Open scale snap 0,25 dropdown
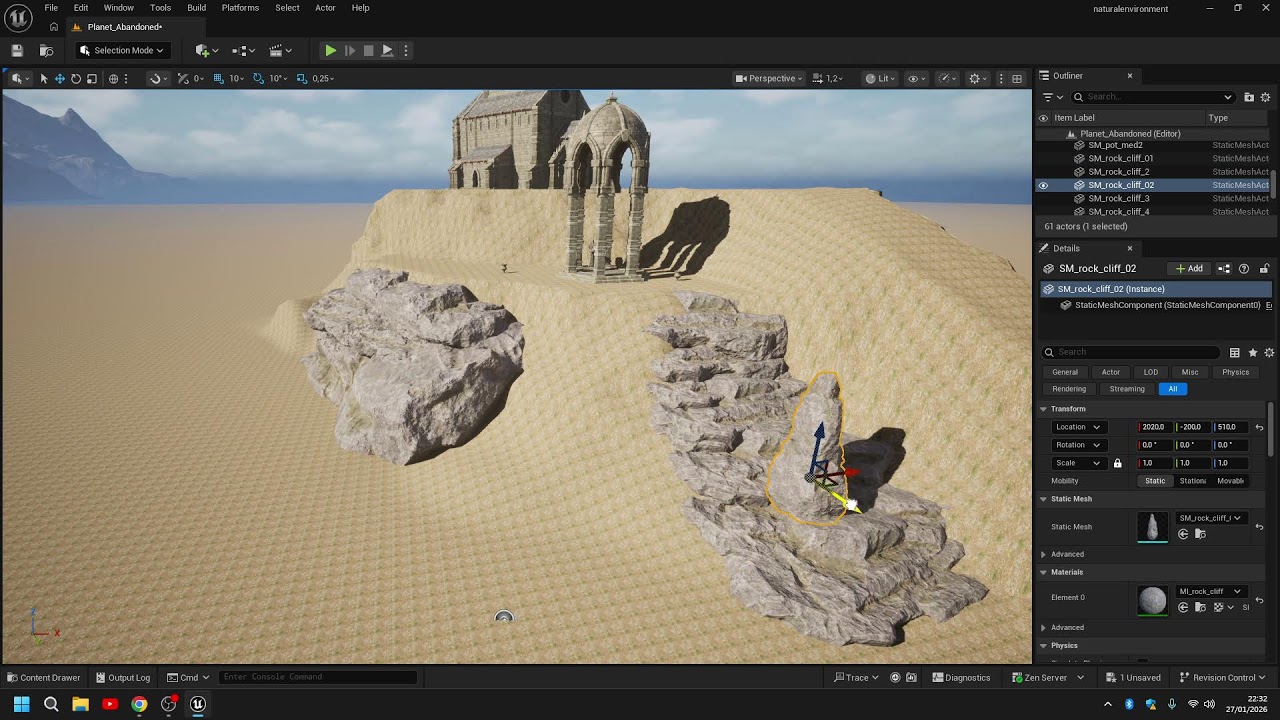The height and width of the screenshot is (720, 1280). pyautogui.click(x=323, y=78)
